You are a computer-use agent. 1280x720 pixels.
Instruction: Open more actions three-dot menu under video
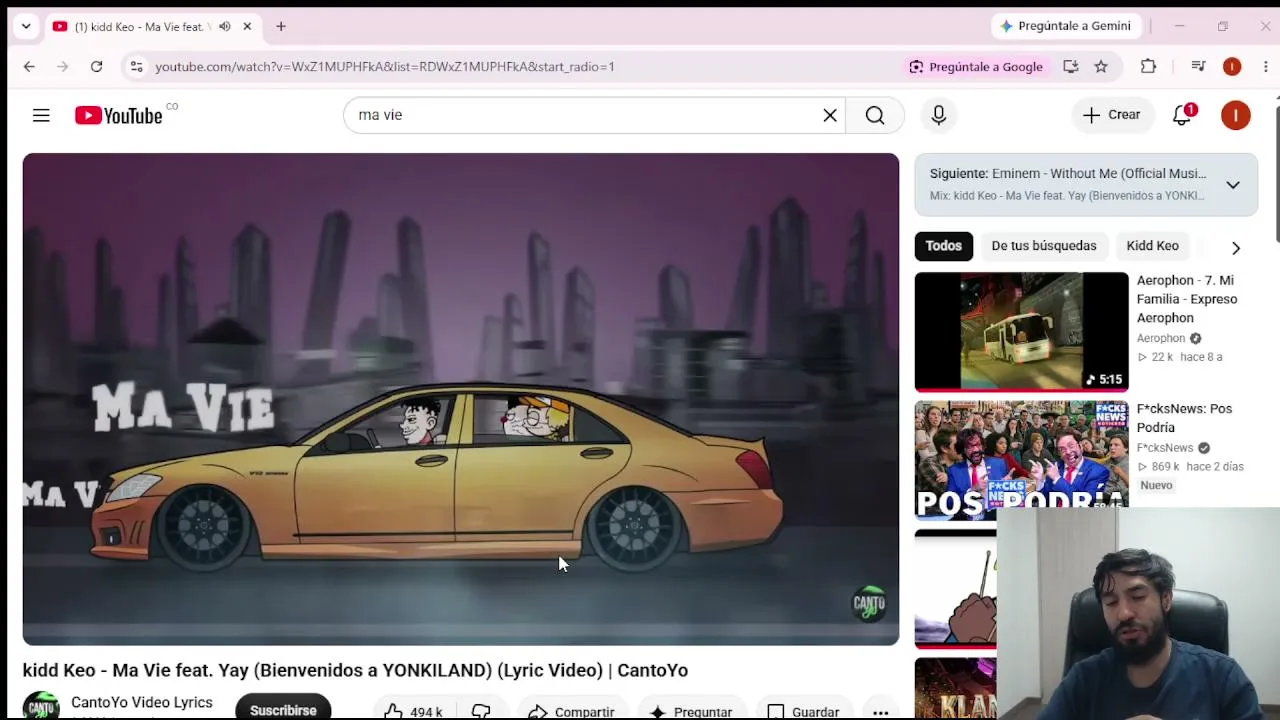[x=881, y=711]
